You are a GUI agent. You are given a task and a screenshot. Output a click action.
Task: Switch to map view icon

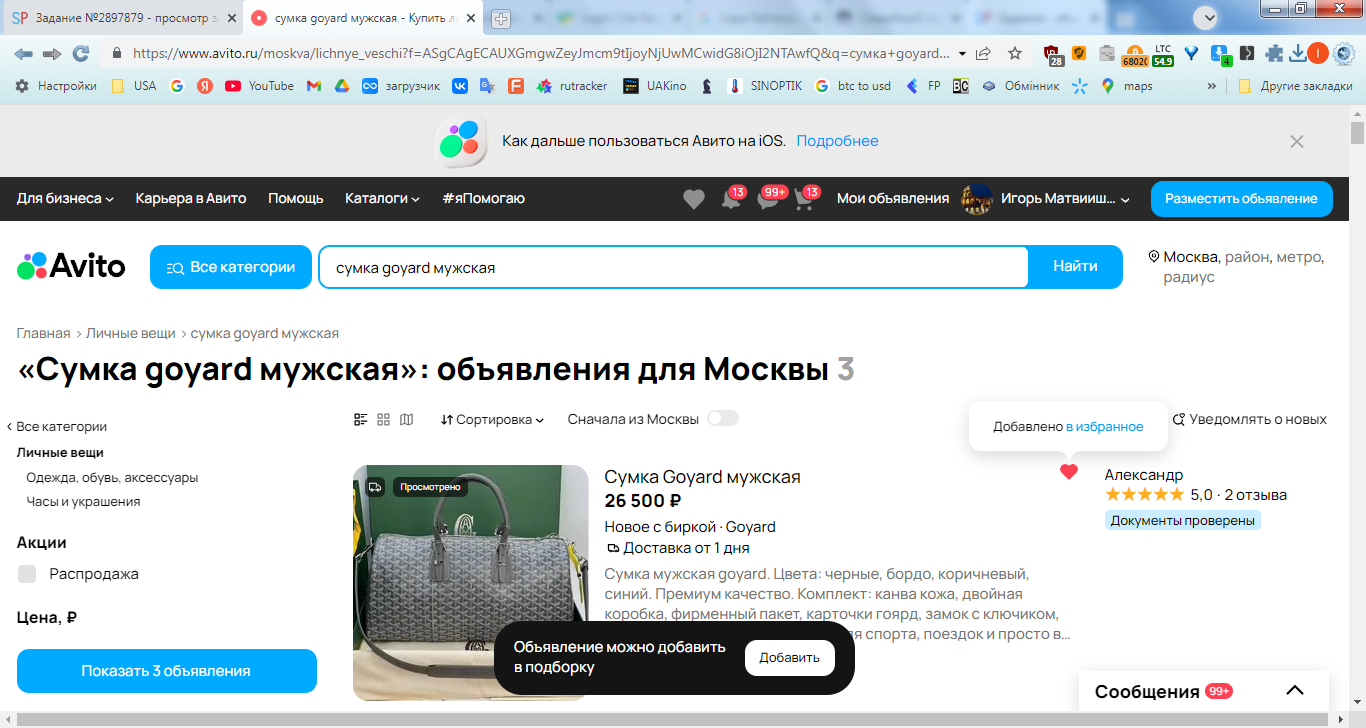point(406,420)
